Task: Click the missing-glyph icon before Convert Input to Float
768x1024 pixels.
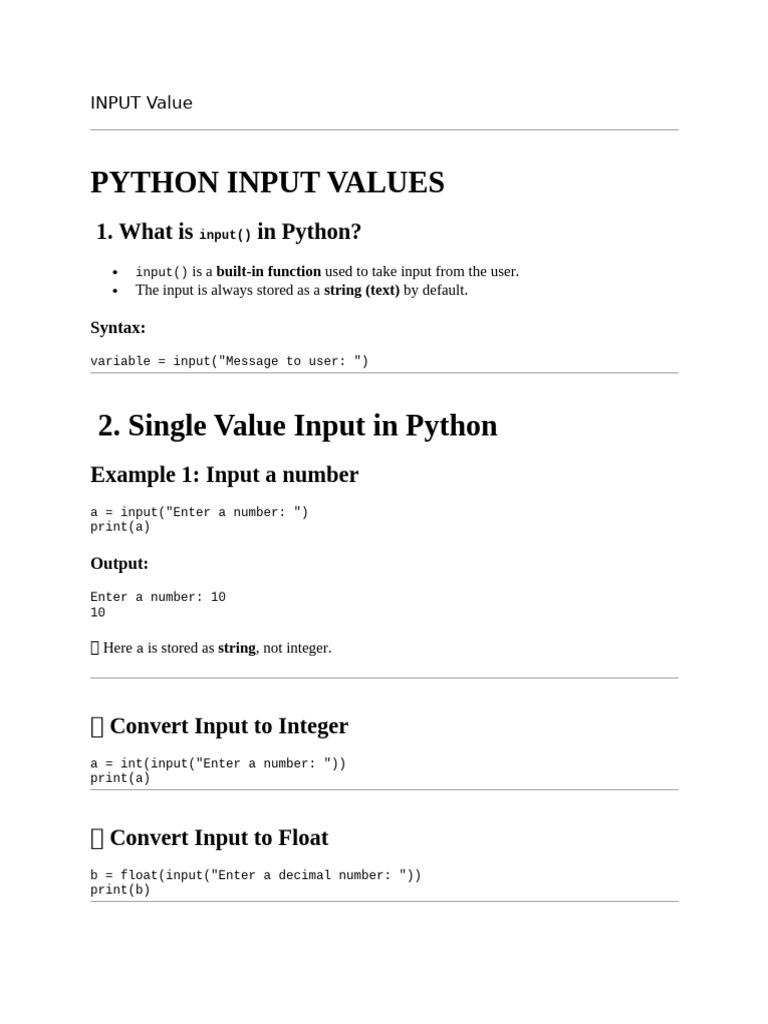Action: 96,838
